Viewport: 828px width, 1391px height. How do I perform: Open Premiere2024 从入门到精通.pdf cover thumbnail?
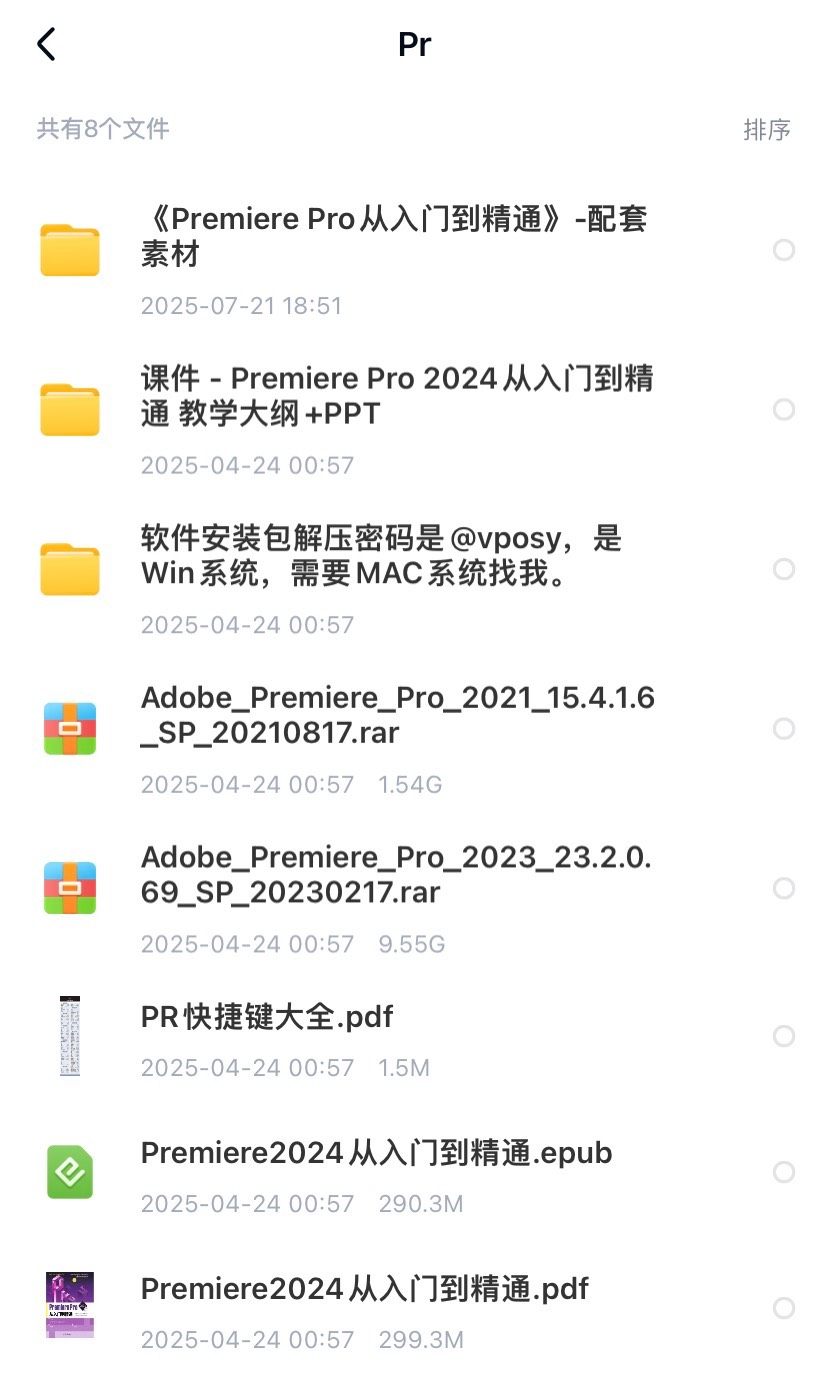(x=70, y=1305)
